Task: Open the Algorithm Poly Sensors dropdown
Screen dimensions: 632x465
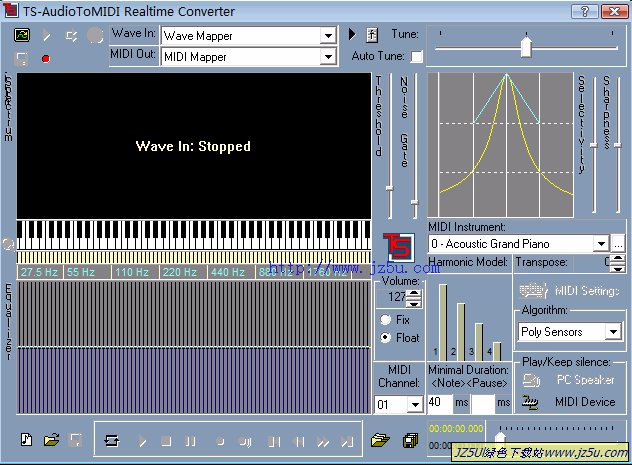Action: (x=613, y=332)
